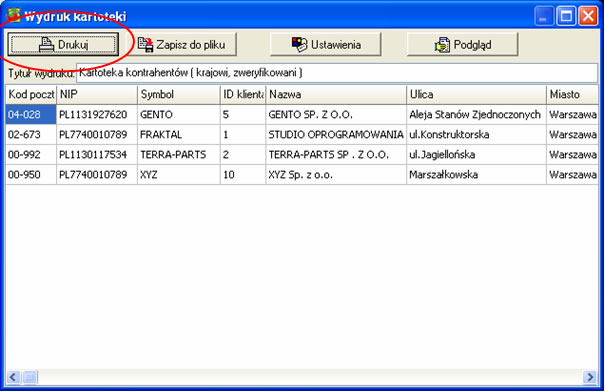Minimize the Wydruk kartoteki window

(544, 17)
